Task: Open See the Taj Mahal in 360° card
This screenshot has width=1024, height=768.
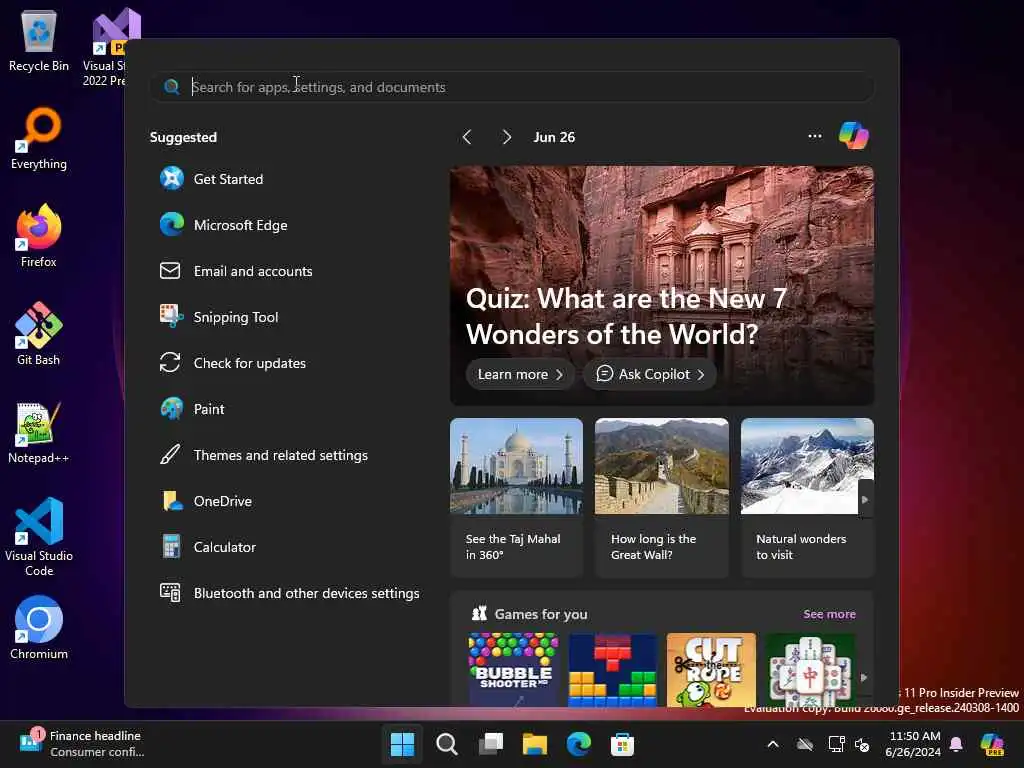Action: [x=516, y=498]
